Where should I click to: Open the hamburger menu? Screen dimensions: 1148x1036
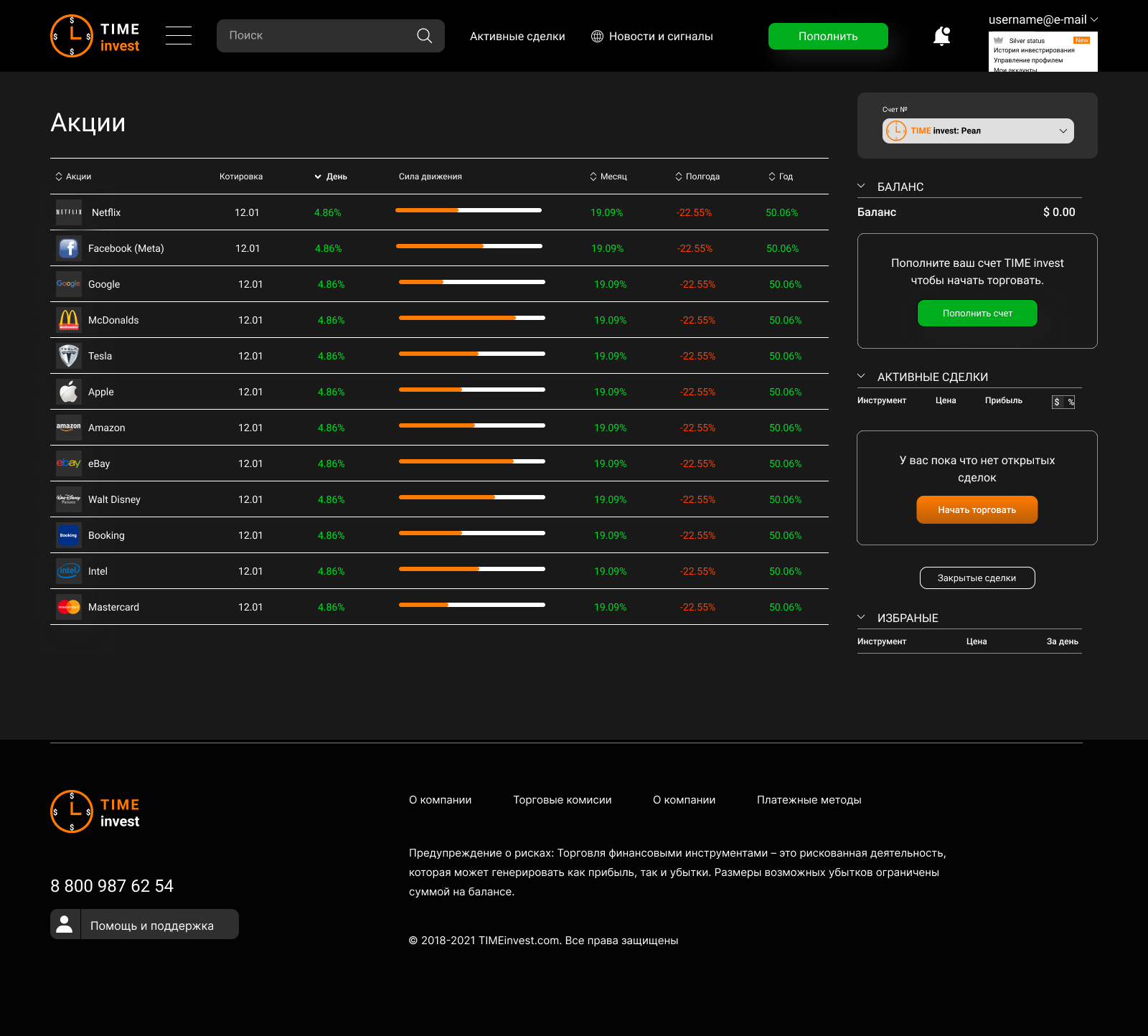click(x=179, y=35)
